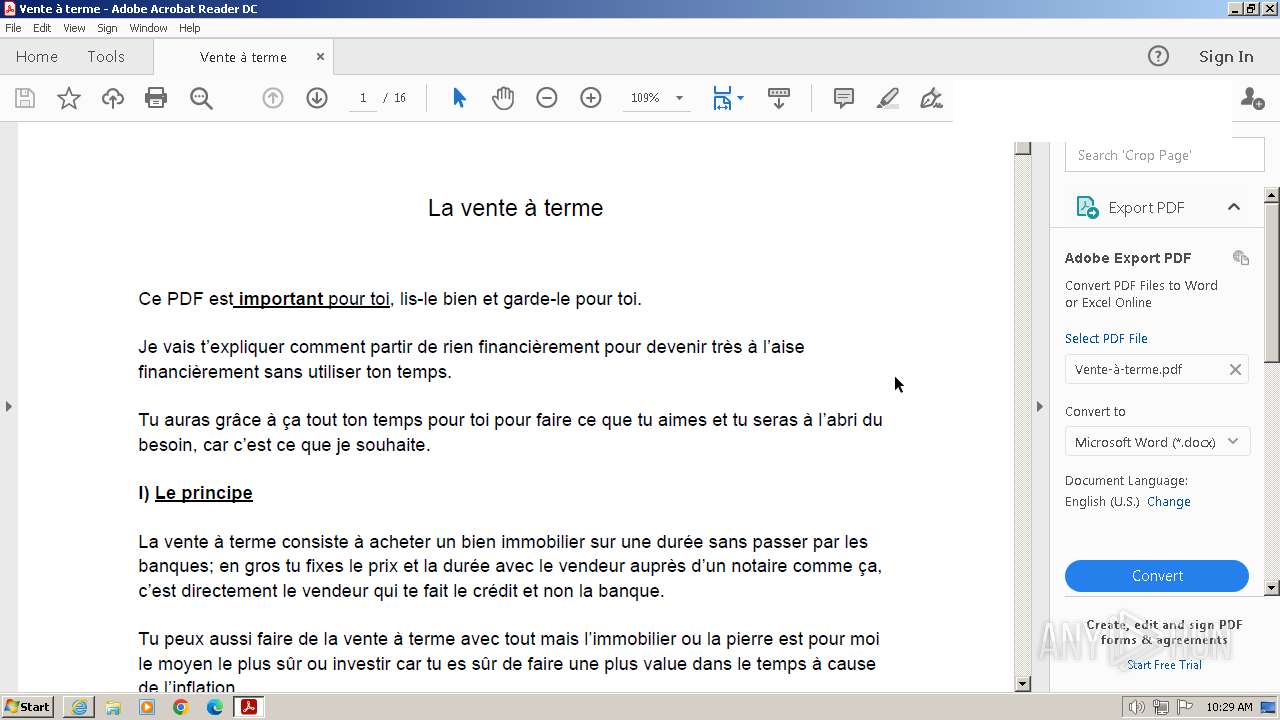1280x720 pixels.
Task: Click the right pane scrollbar up arrow
Action: click(1272, 194)
